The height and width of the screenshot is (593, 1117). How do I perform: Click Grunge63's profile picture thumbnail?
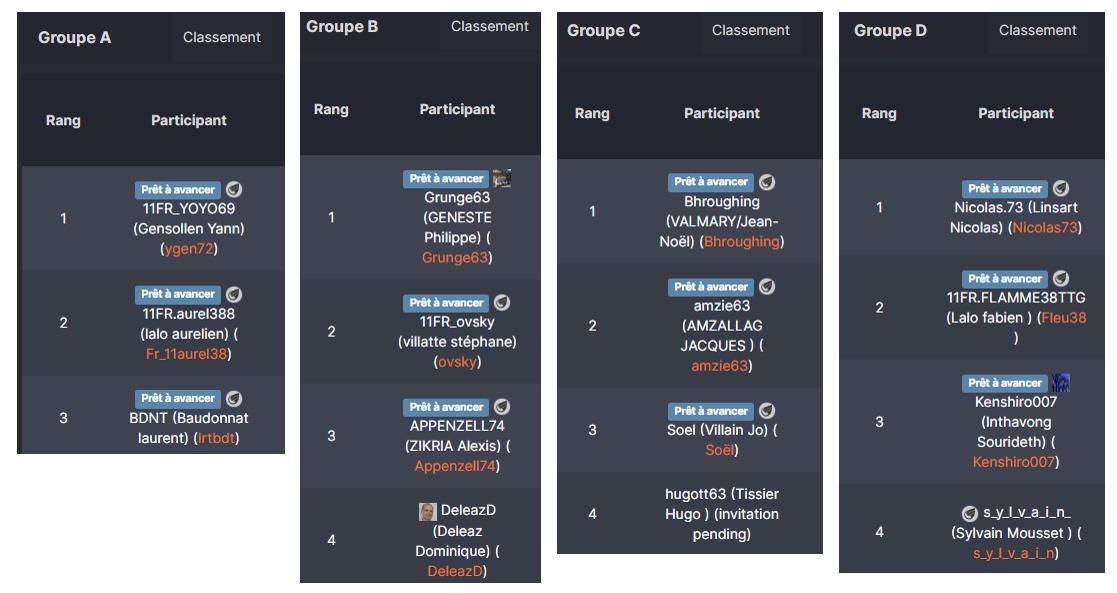click(502, 178)
